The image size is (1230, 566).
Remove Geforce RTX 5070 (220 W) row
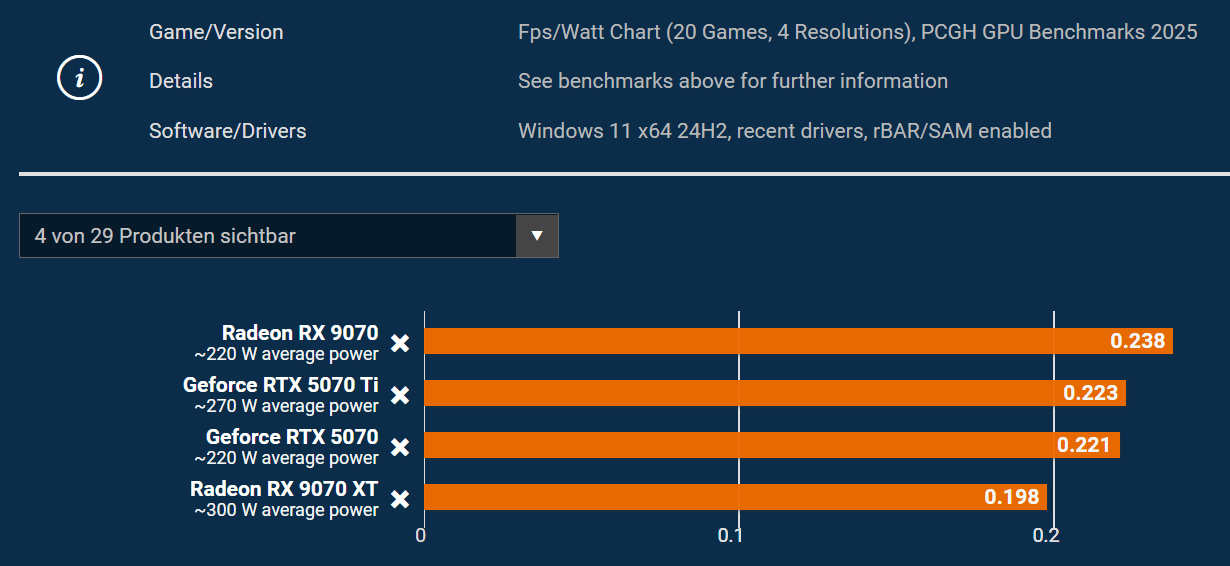[399, 447]
